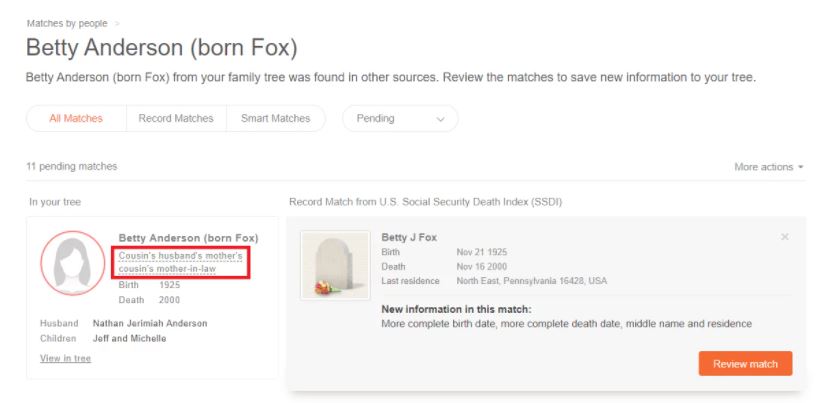821x403 pixels.
Task: Click the orange Review match button
Action: [x=745, y=364]
